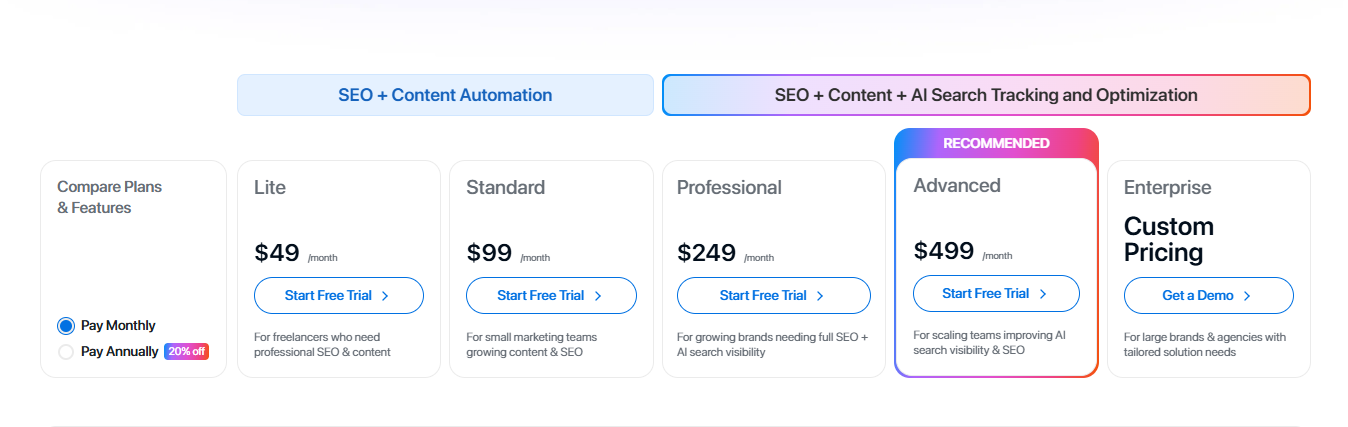Select the Pay Annually radio button
Screen dimensions: 1348x427
(67, 352)
